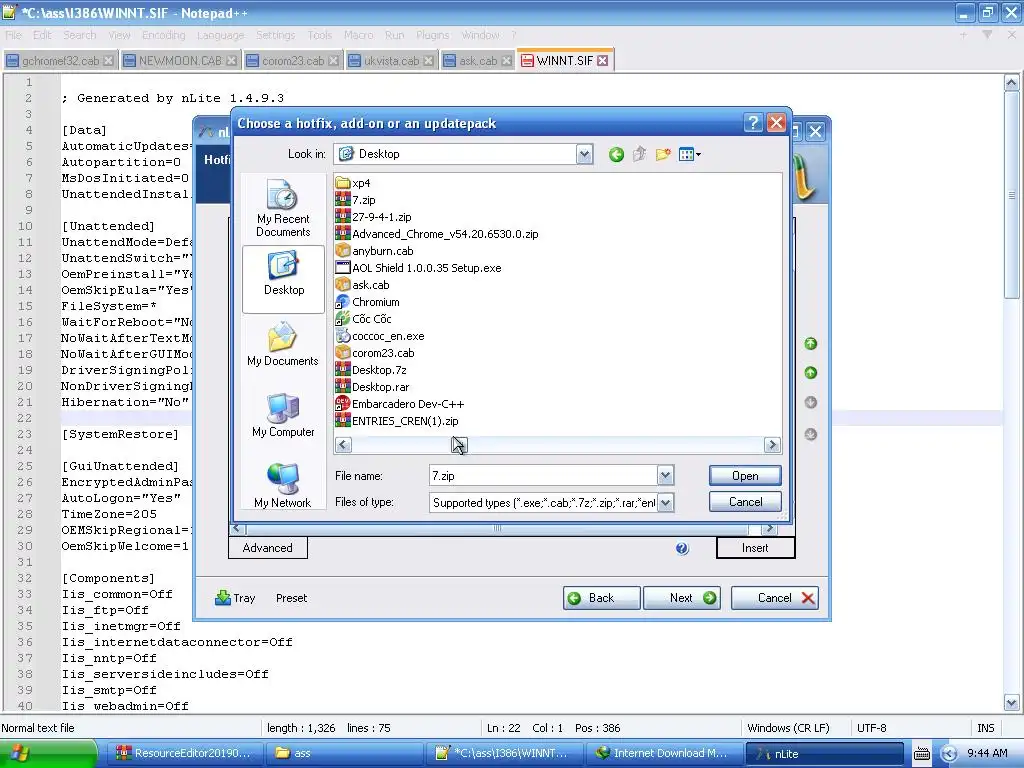Click nLite Next button
The height and width of the screenshot is (768, 1024).
(x=682, y=598)
